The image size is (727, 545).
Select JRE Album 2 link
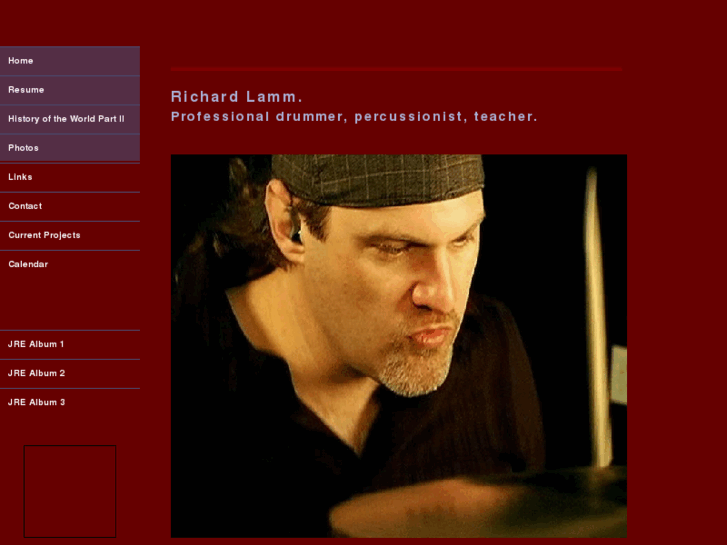click(70, 374)
